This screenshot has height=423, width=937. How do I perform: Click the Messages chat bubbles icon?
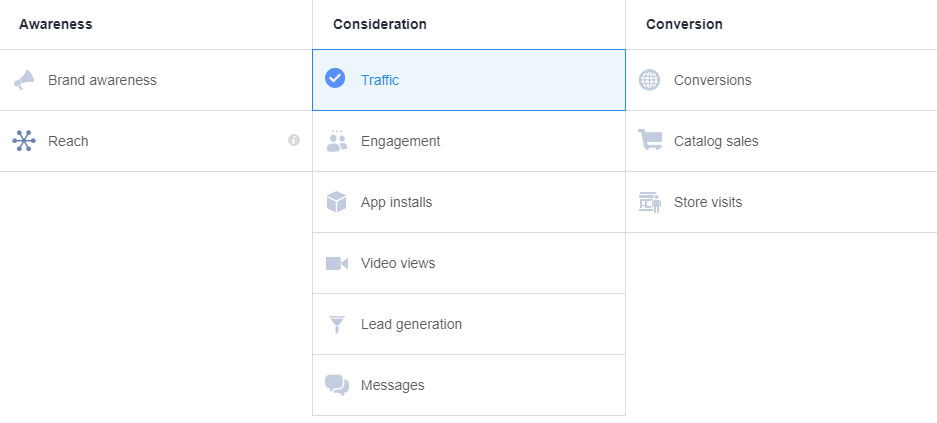337,385
